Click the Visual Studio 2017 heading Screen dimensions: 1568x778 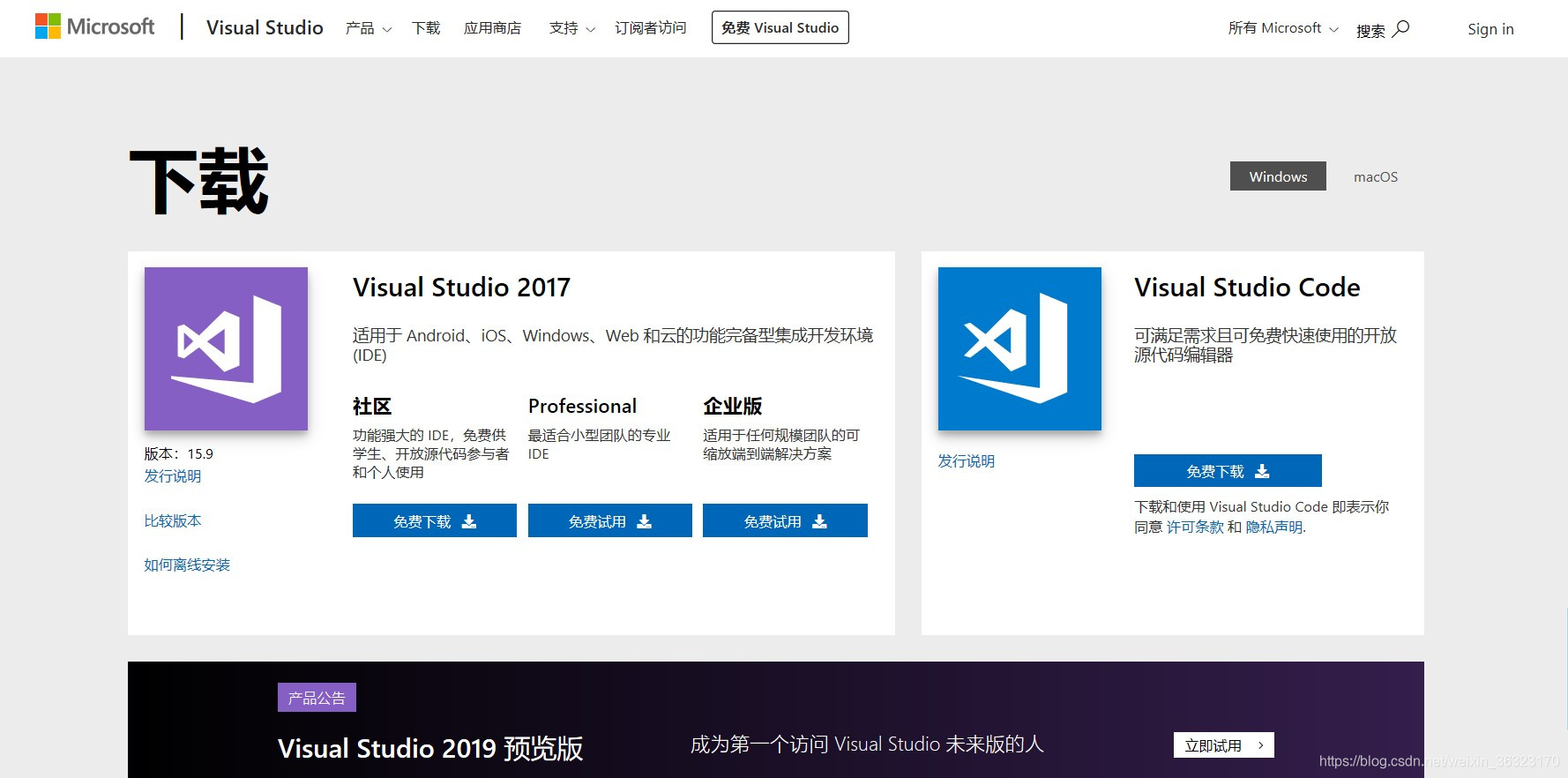coord(461,288)
